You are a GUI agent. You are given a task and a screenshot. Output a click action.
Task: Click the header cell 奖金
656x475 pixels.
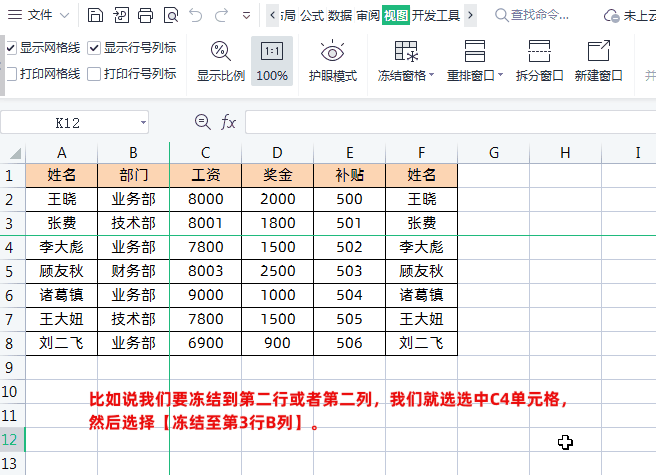click(x=277, y=175)
